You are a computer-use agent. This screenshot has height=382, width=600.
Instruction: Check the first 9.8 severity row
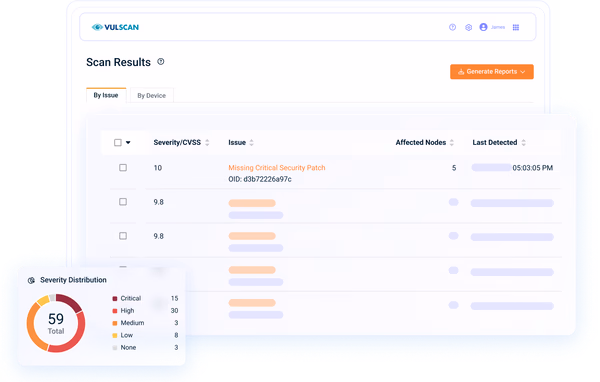coord(123,202)
